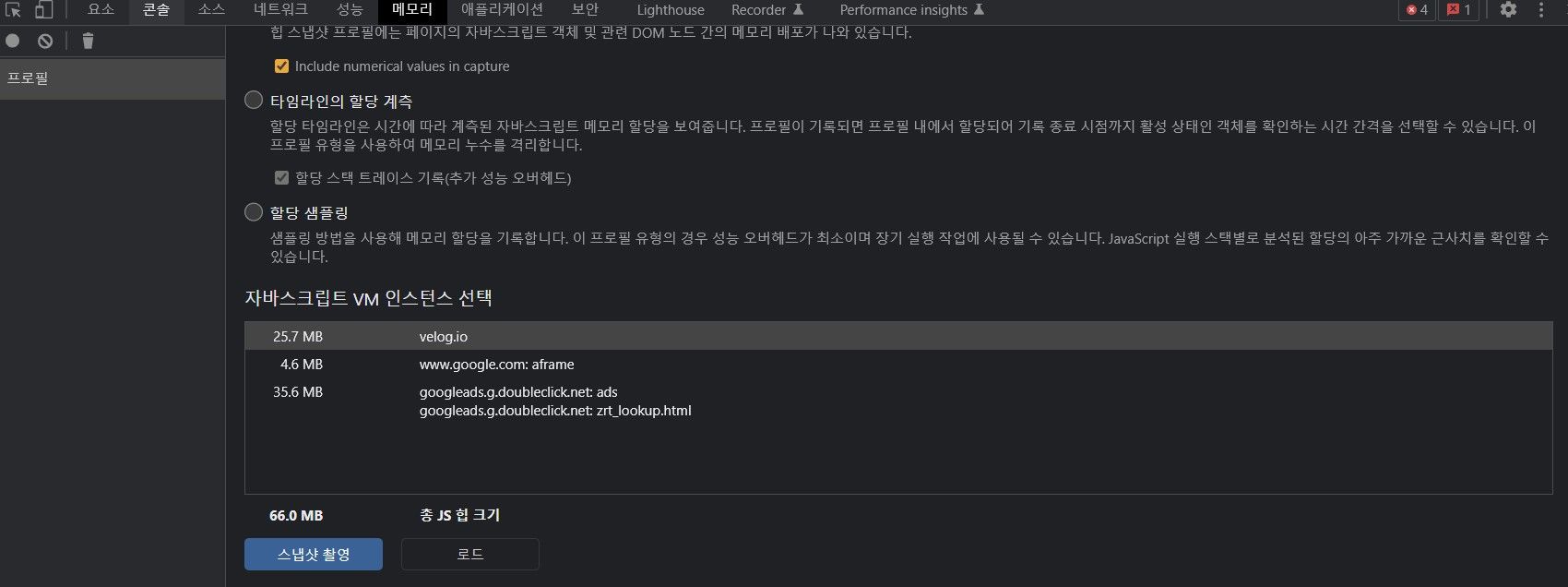This screenshot has width=1568, height=587.
Task: Click the clear all profiles icon
Action: click(x=45, y=41)
